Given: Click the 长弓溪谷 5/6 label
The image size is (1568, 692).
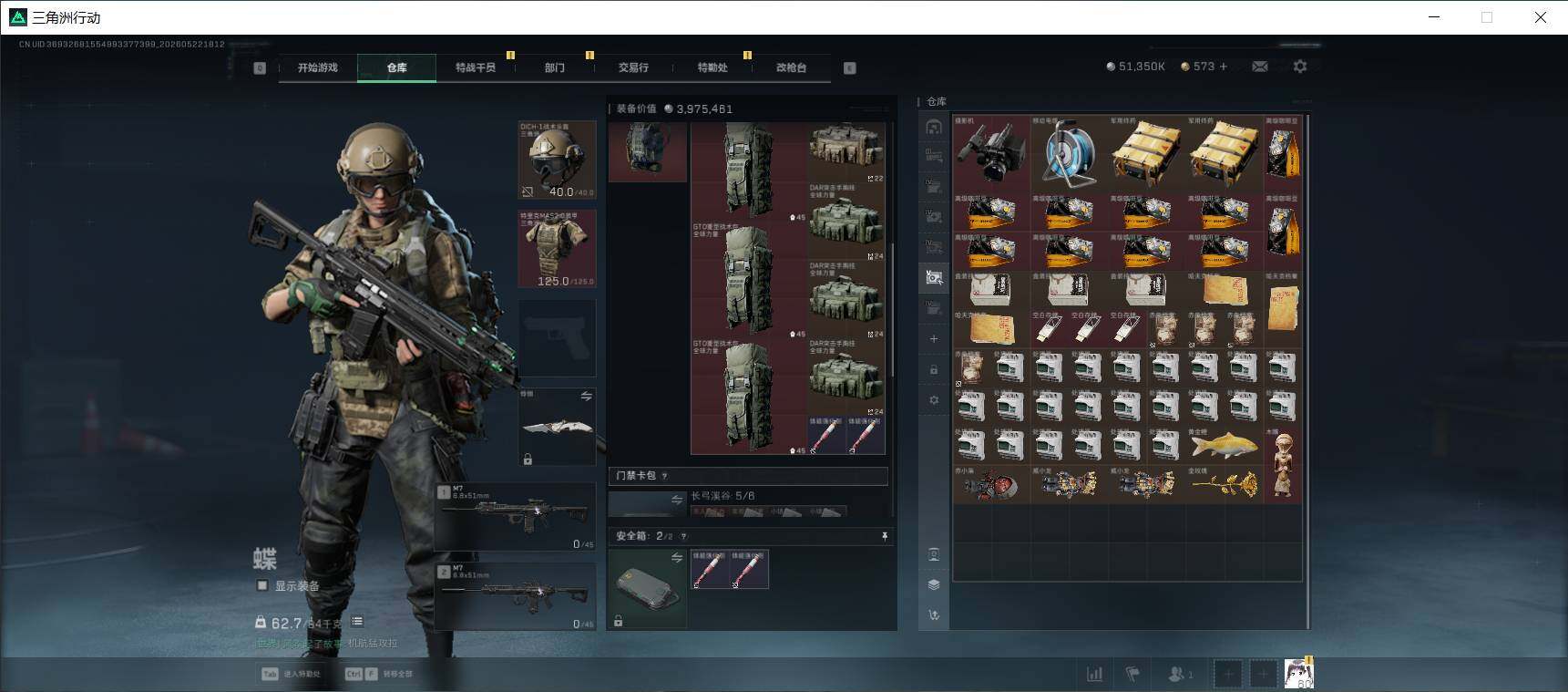Looking at the screenshot, I should click(723, 496).
